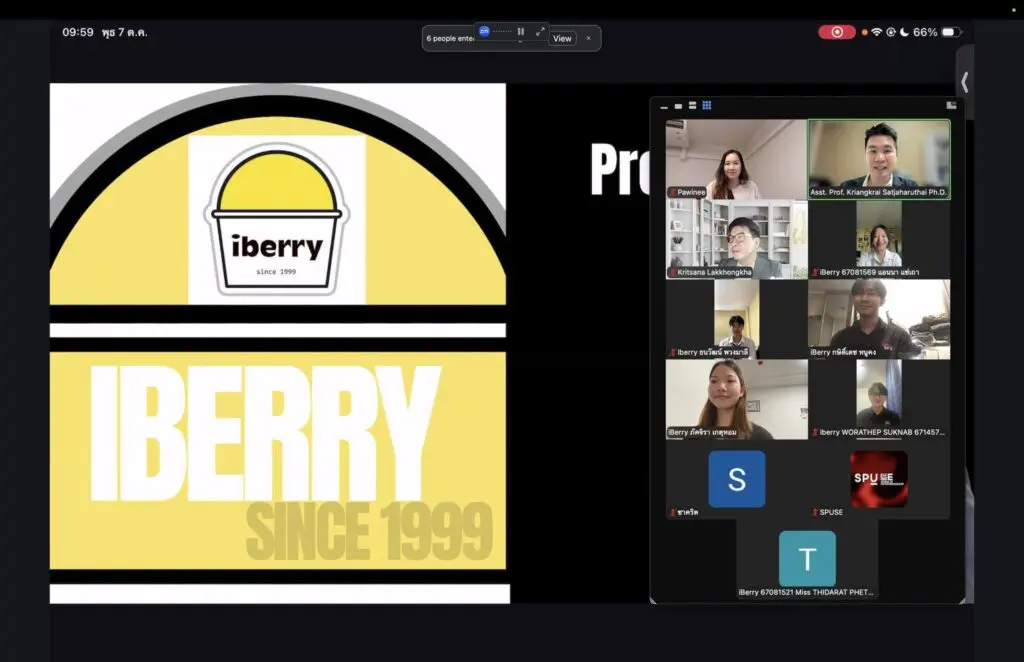Click the red SPUSE avatar tile

(879, 479)
